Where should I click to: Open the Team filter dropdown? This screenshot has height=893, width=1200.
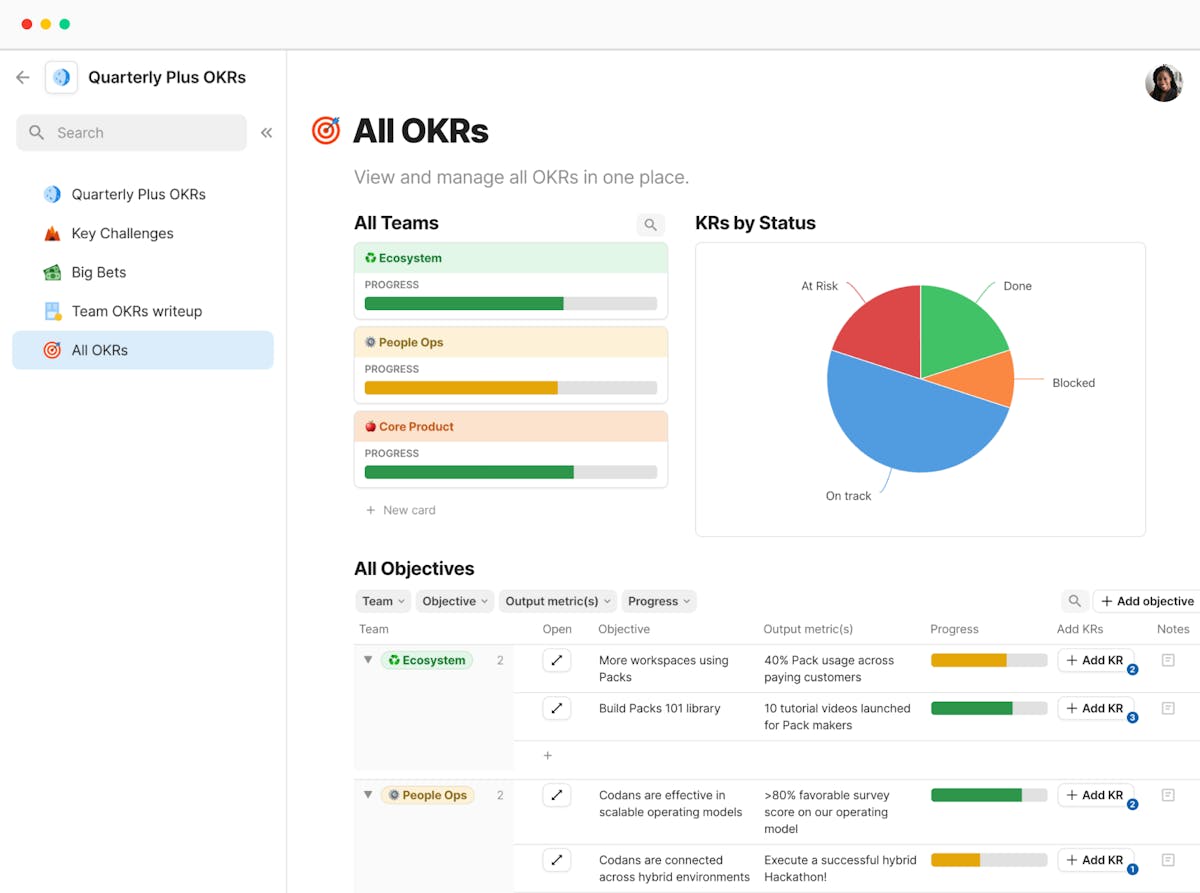[x=383, y=601]
